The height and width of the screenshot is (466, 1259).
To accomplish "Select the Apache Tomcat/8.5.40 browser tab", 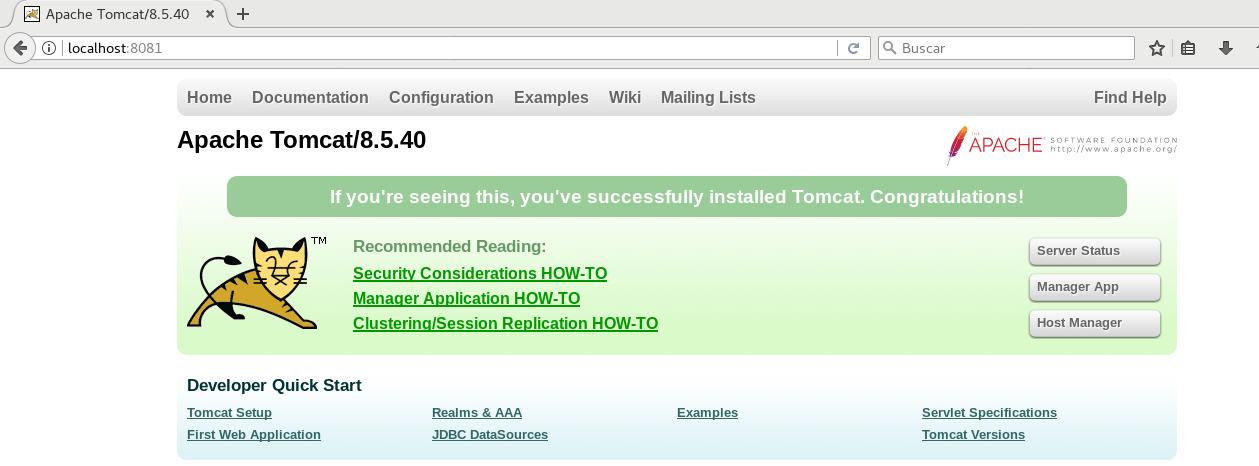I will click(117, 14).
